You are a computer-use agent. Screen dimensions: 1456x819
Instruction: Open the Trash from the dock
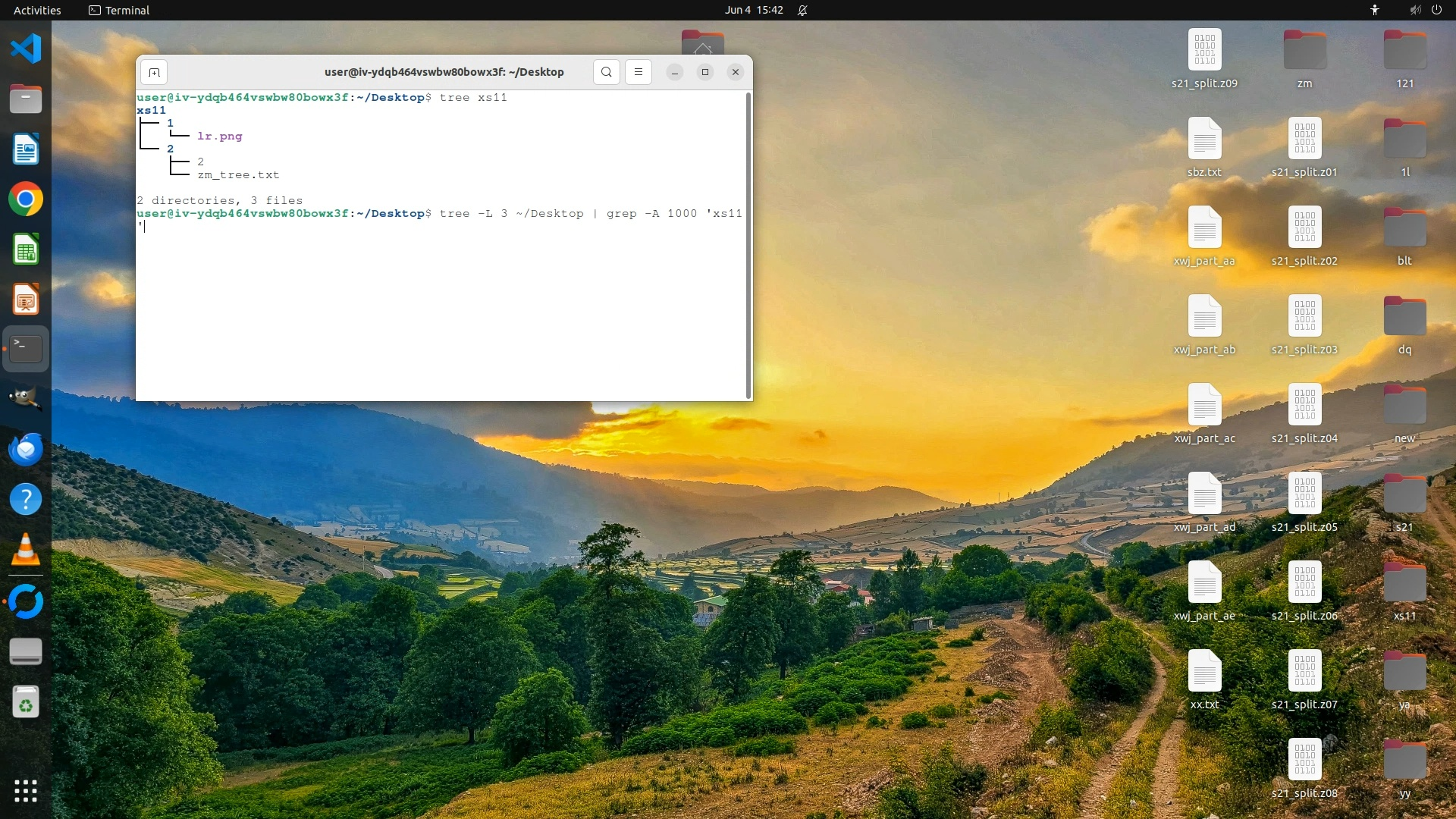click(x=26, y=702)
